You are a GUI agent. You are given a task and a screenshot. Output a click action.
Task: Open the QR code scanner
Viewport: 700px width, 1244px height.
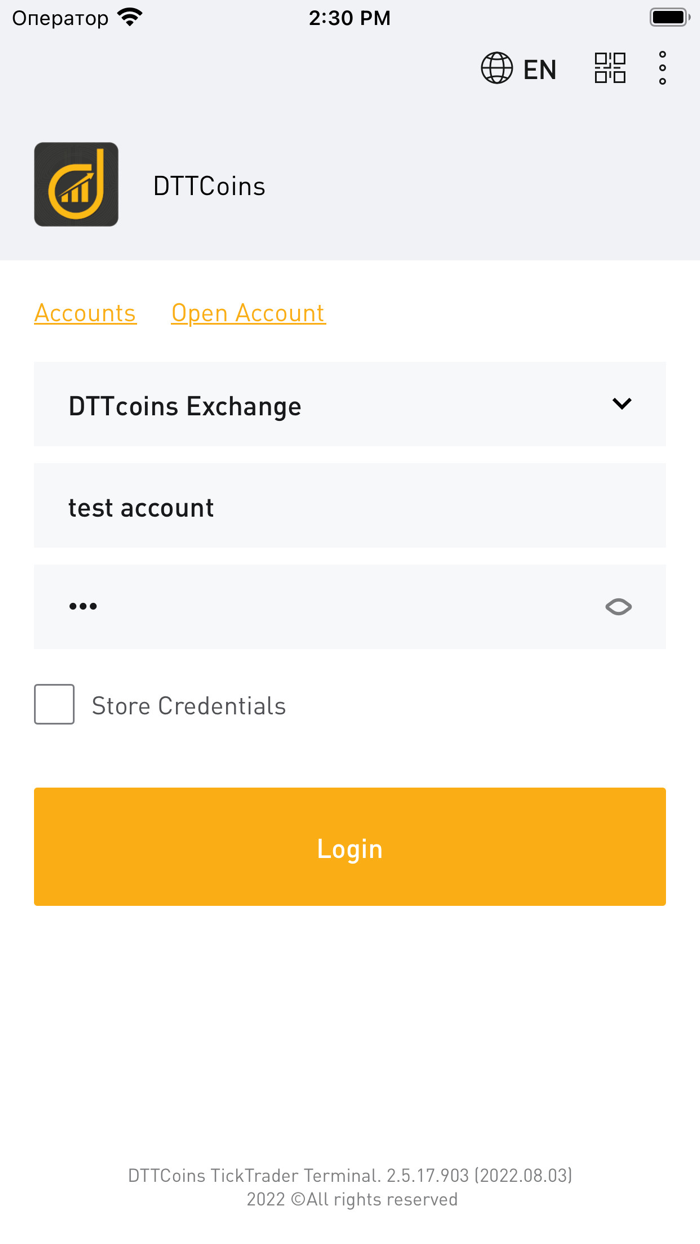610,68
